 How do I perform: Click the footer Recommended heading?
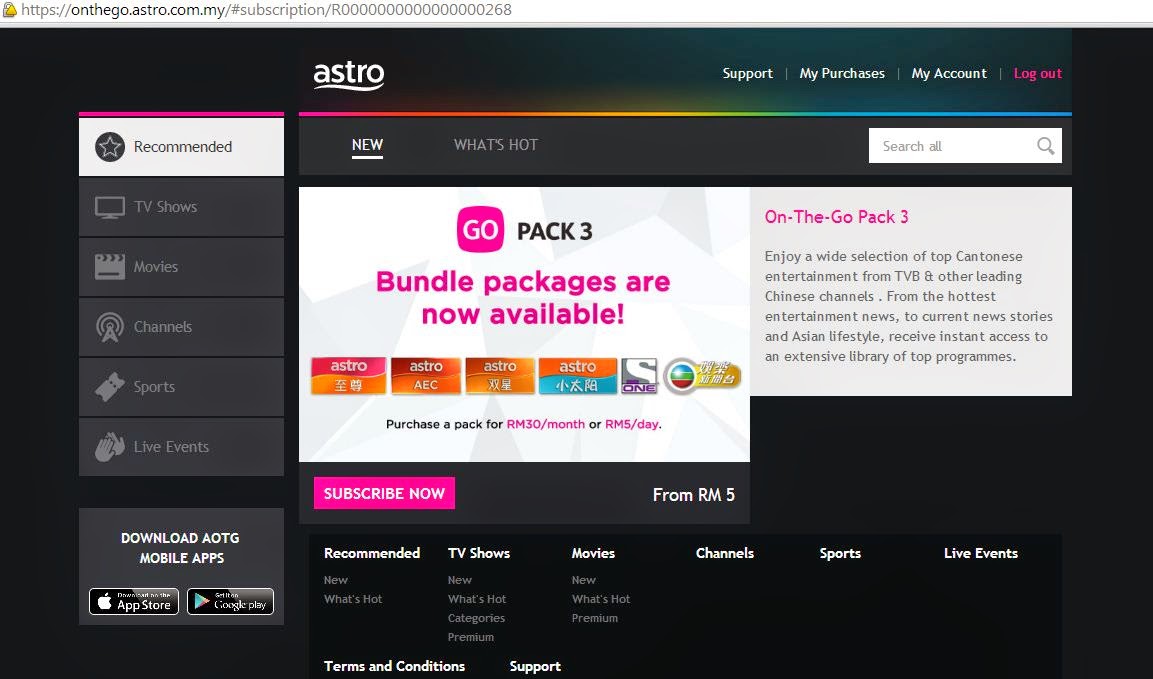point(372,553)
